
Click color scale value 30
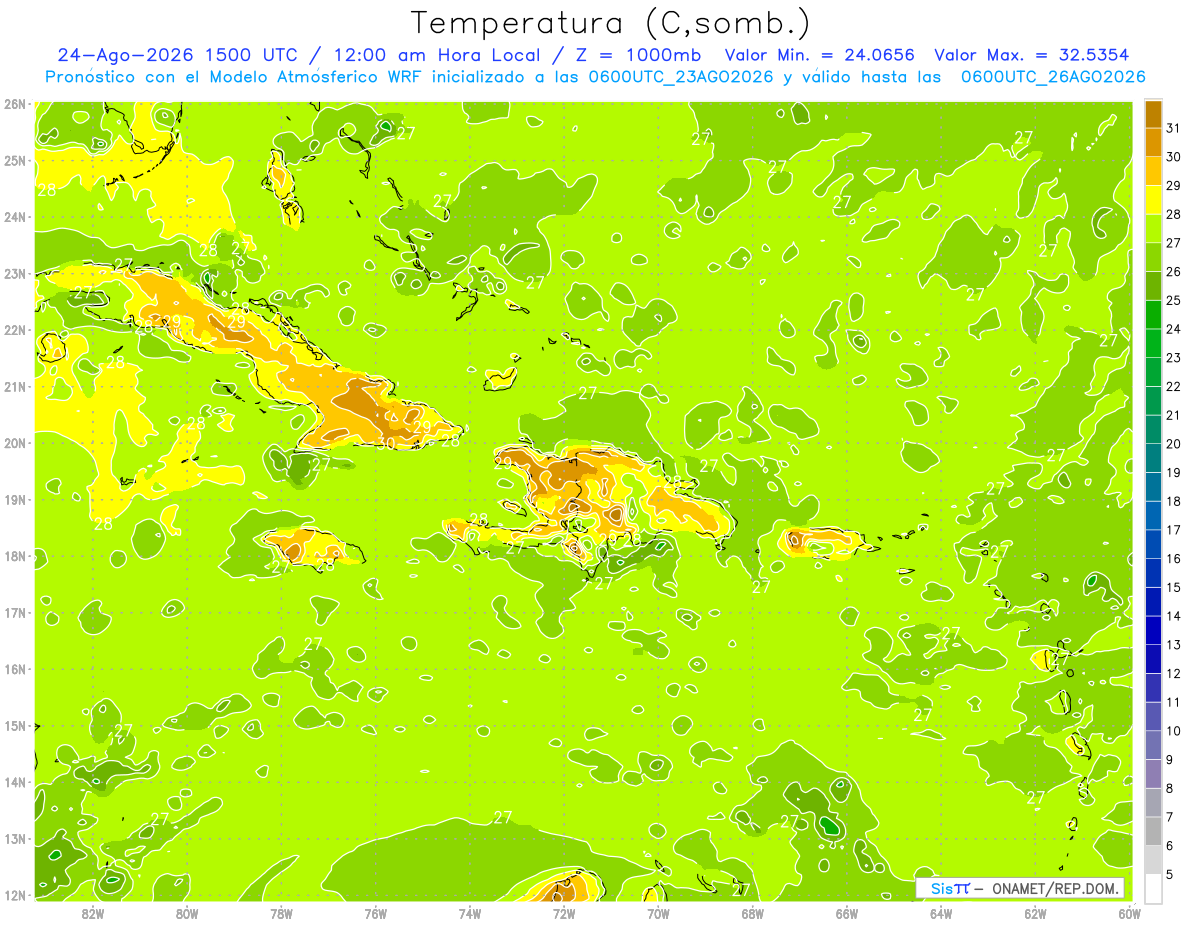(x=1174, y=157)
